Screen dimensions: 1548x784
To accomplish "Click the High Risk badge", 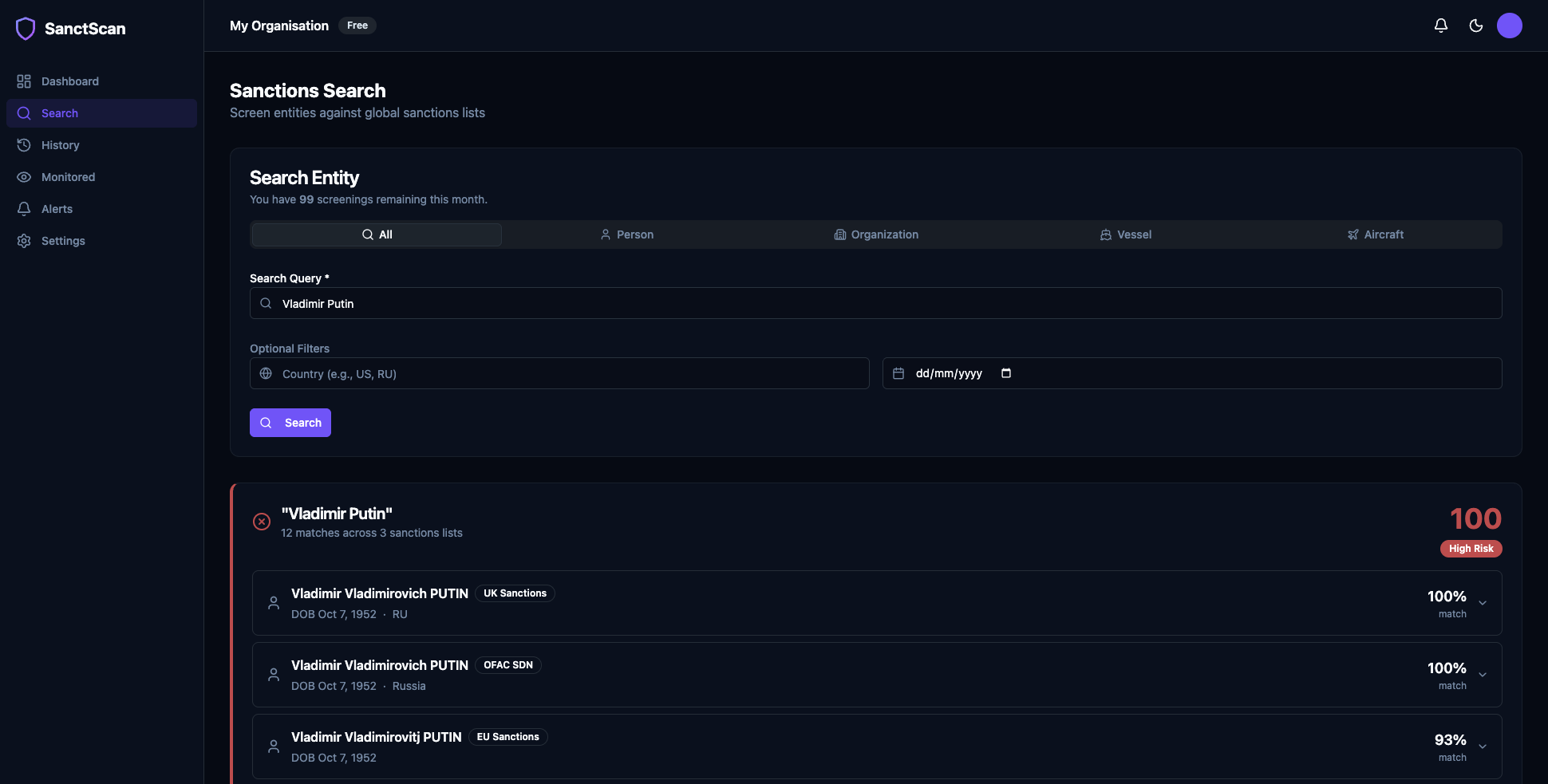I will 1471,549.
